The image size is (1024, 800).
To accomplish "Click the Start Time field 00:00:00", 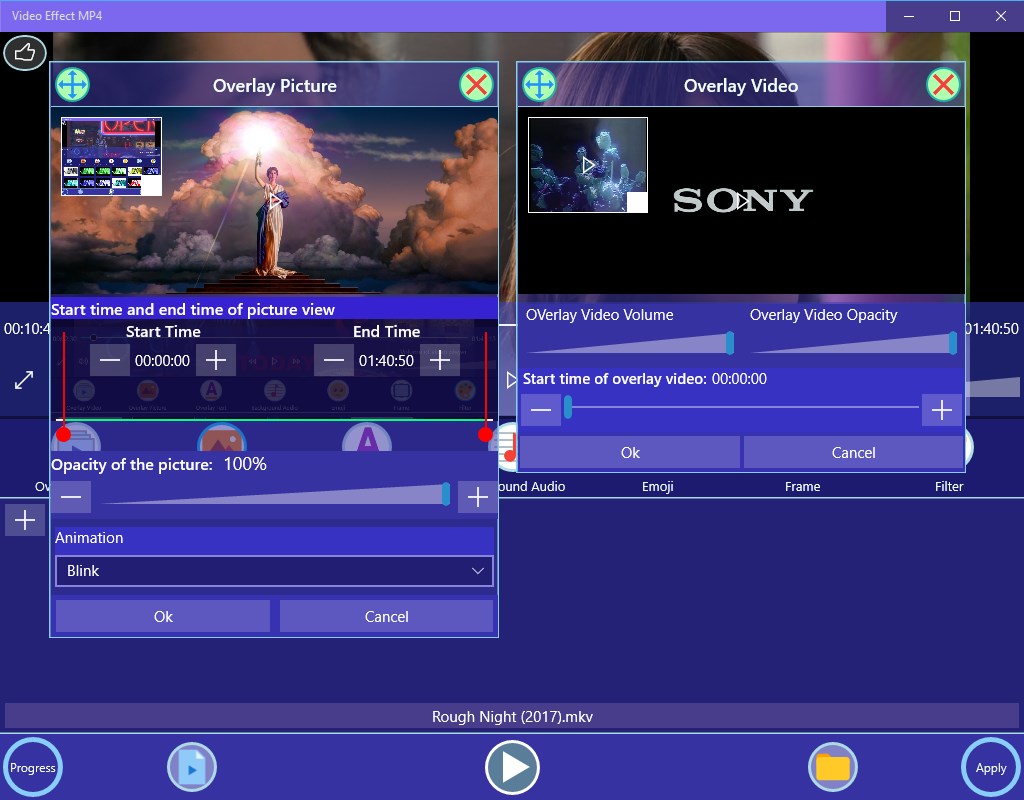I will click(163, 360).
